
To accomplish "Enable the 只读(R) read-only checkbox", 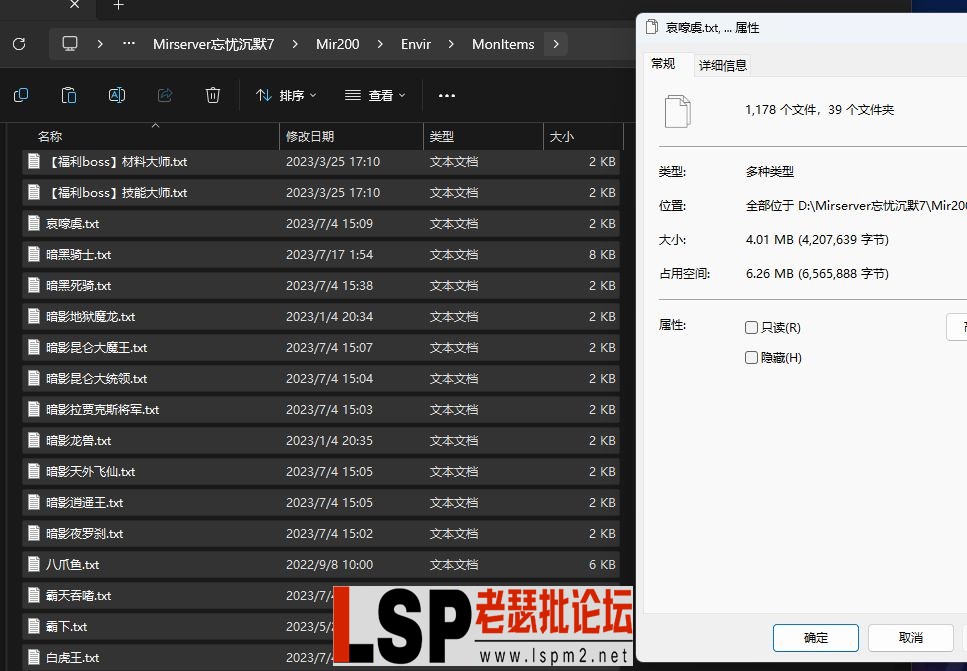I will click(x=751, y=327).
